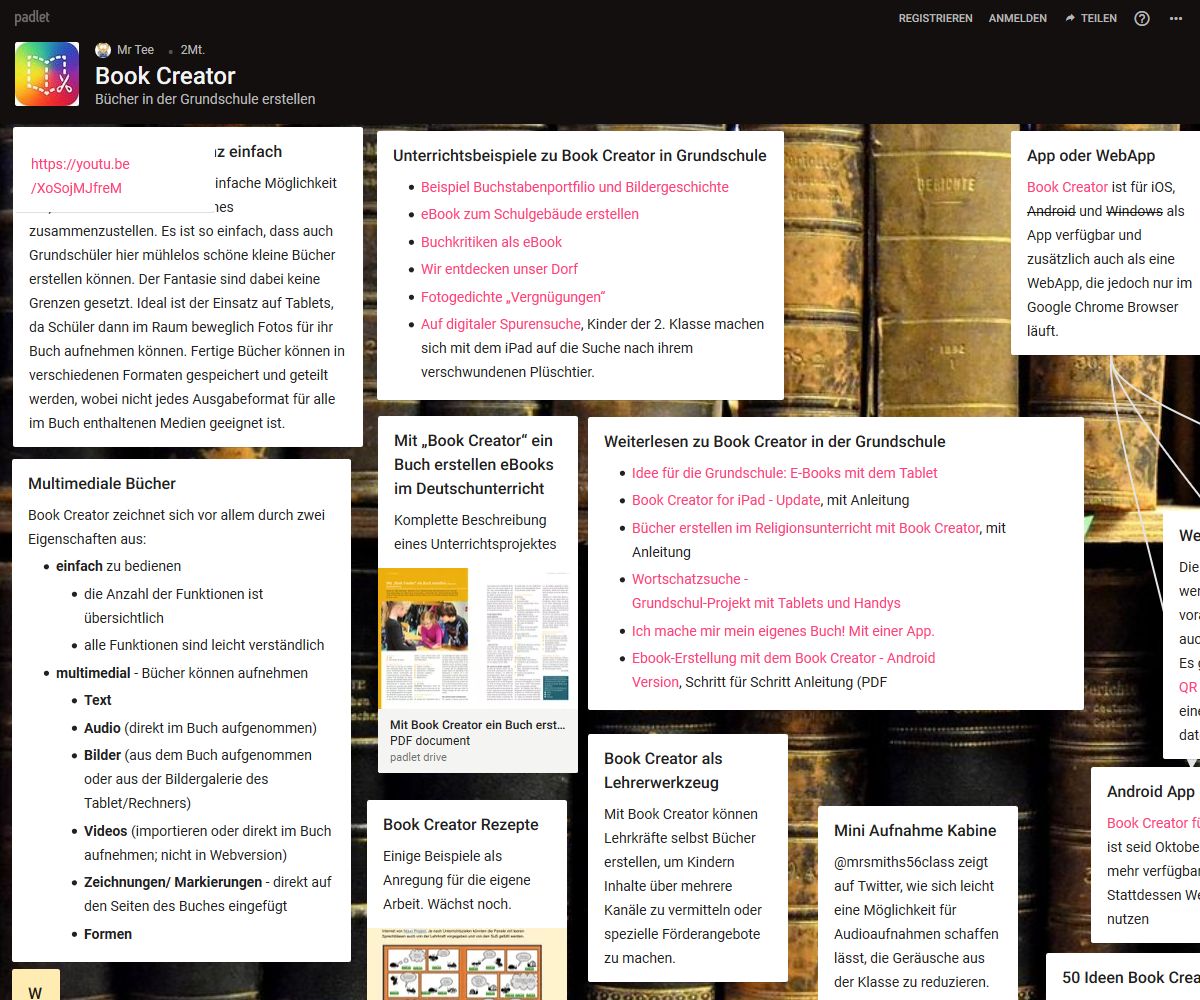
Task: Open Auf digitaler Spurensuche link
Action: pyautogui.click(x=500, y=324)
